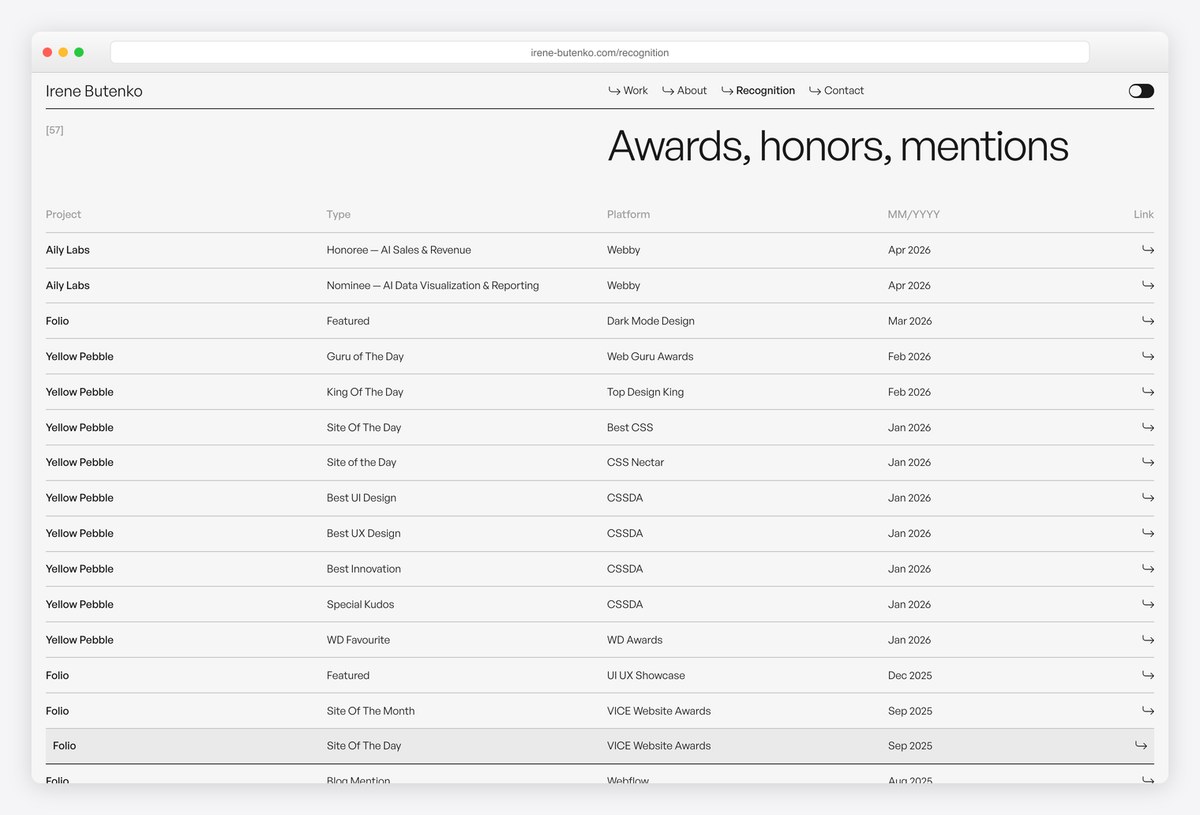
Task: Click the red close window button
Action: pyautogui.click(x=47, y=52)
